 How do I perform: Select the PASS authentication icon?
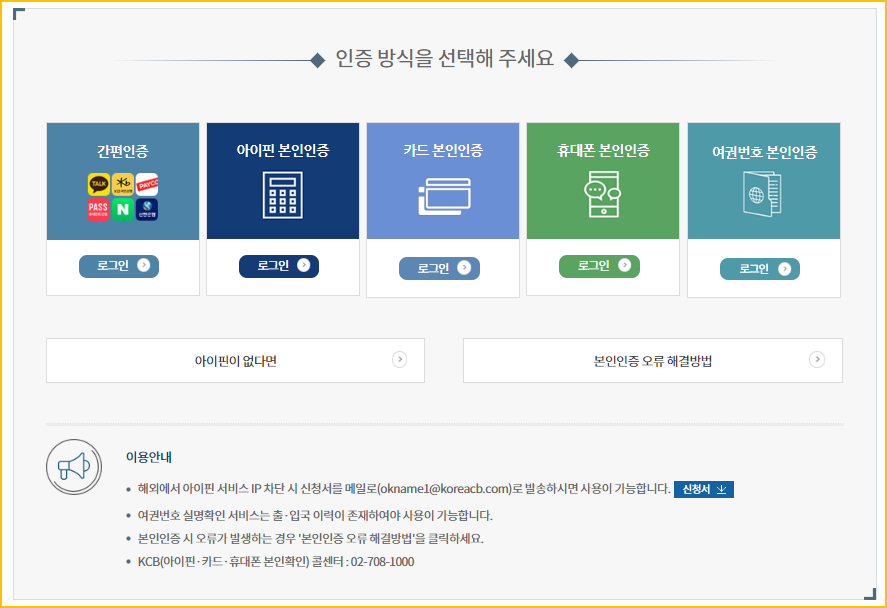coord(99,209)
